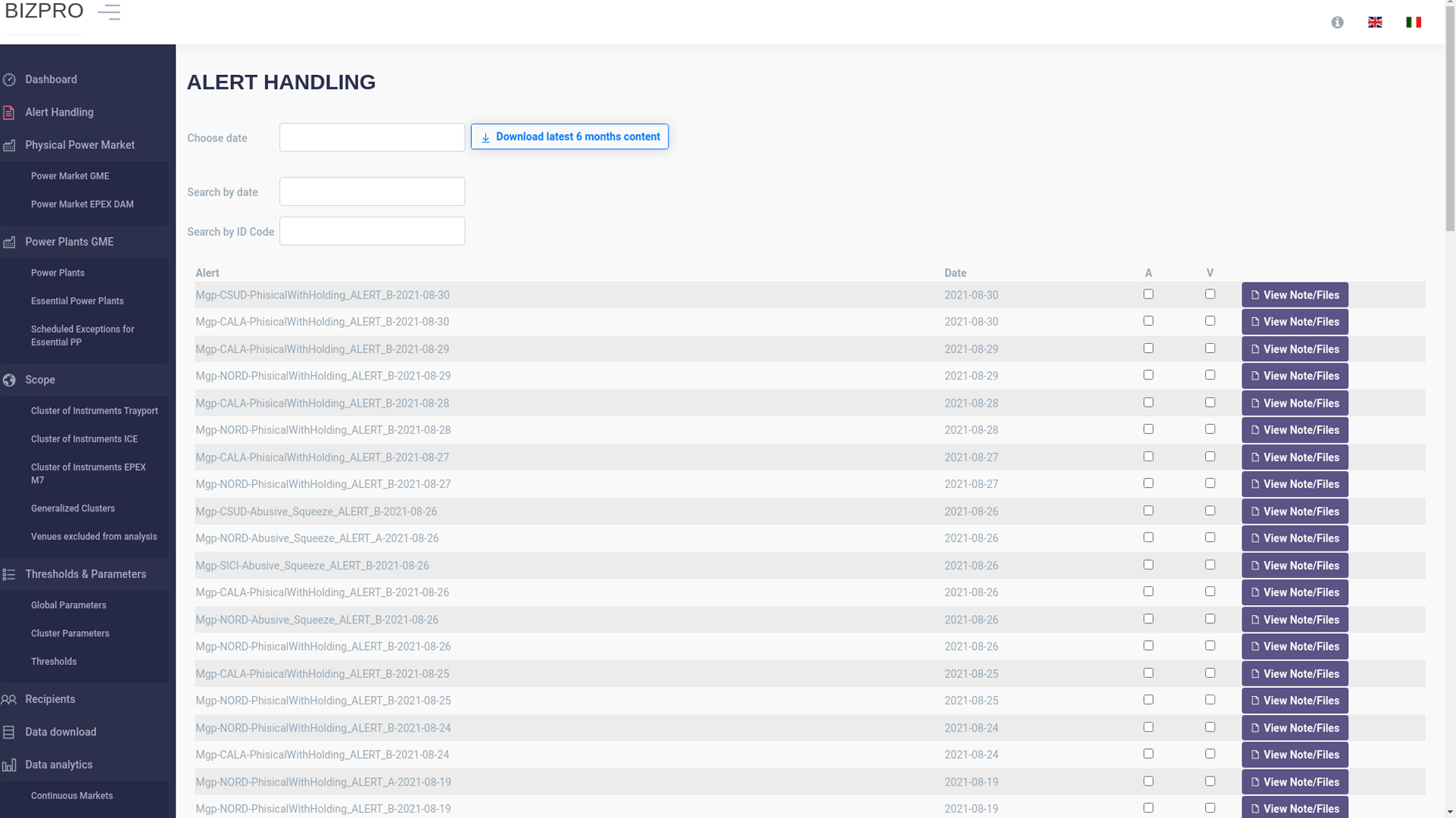Viewport: 1456px width, 818px height.
Task: Click the Scope globe icon in sidebar
Action: (x=9, y=380)
